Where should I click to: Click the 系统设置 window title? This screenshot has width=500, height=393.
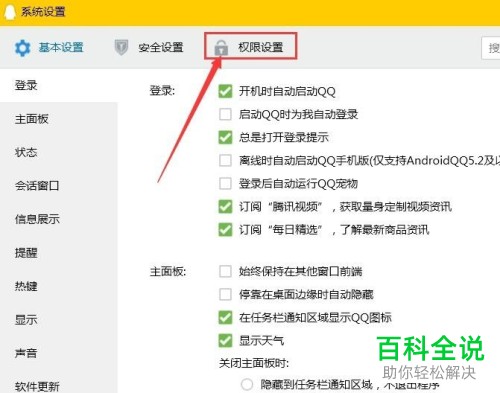(x=43, y=12)
